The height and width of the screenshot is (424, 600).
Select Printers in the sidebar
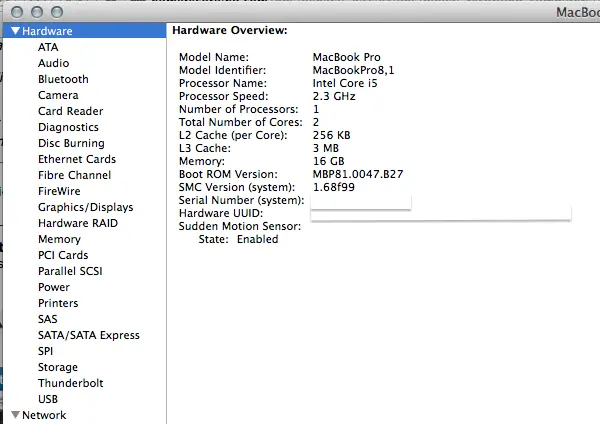click(58, 303)
